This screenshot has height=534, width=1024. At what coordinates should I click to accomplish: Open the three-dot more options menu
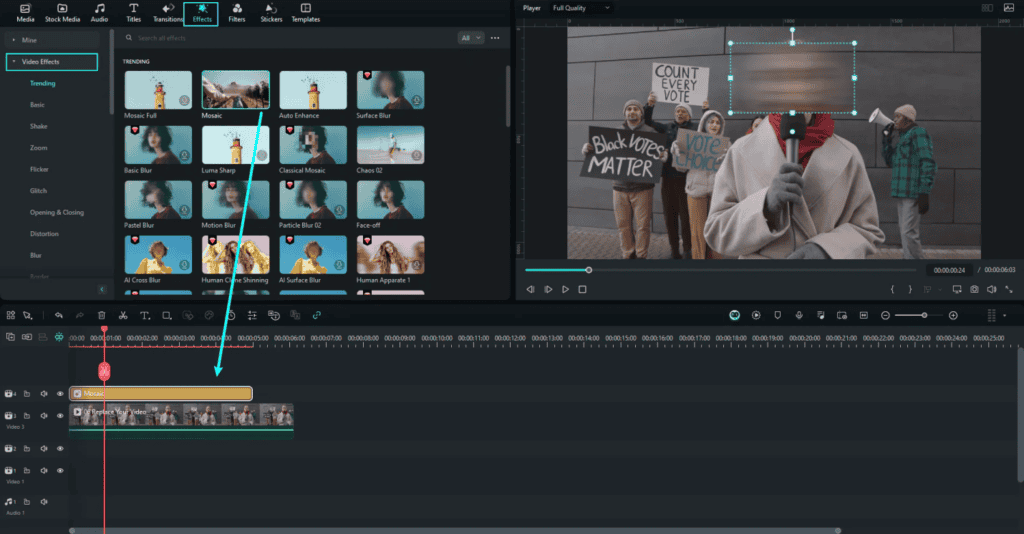point(495,38)
